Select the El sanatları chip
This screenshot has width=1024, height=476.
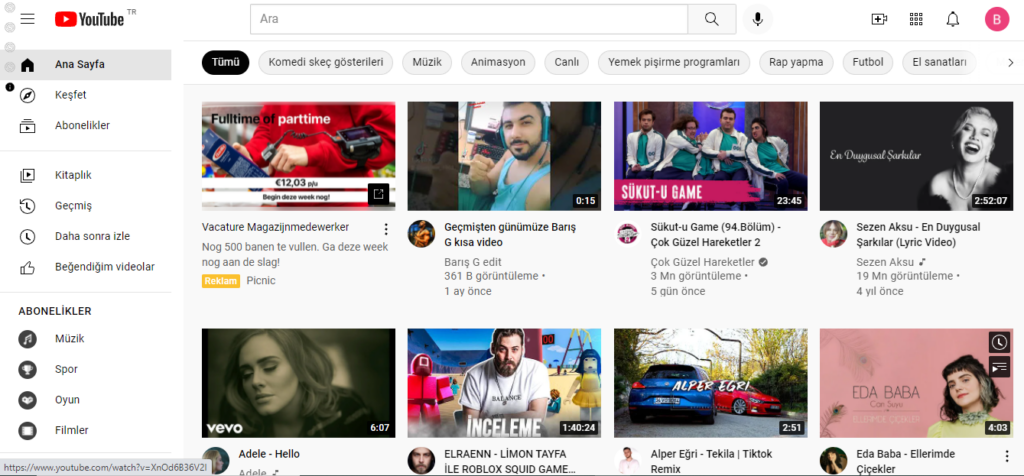coord(939,63)
